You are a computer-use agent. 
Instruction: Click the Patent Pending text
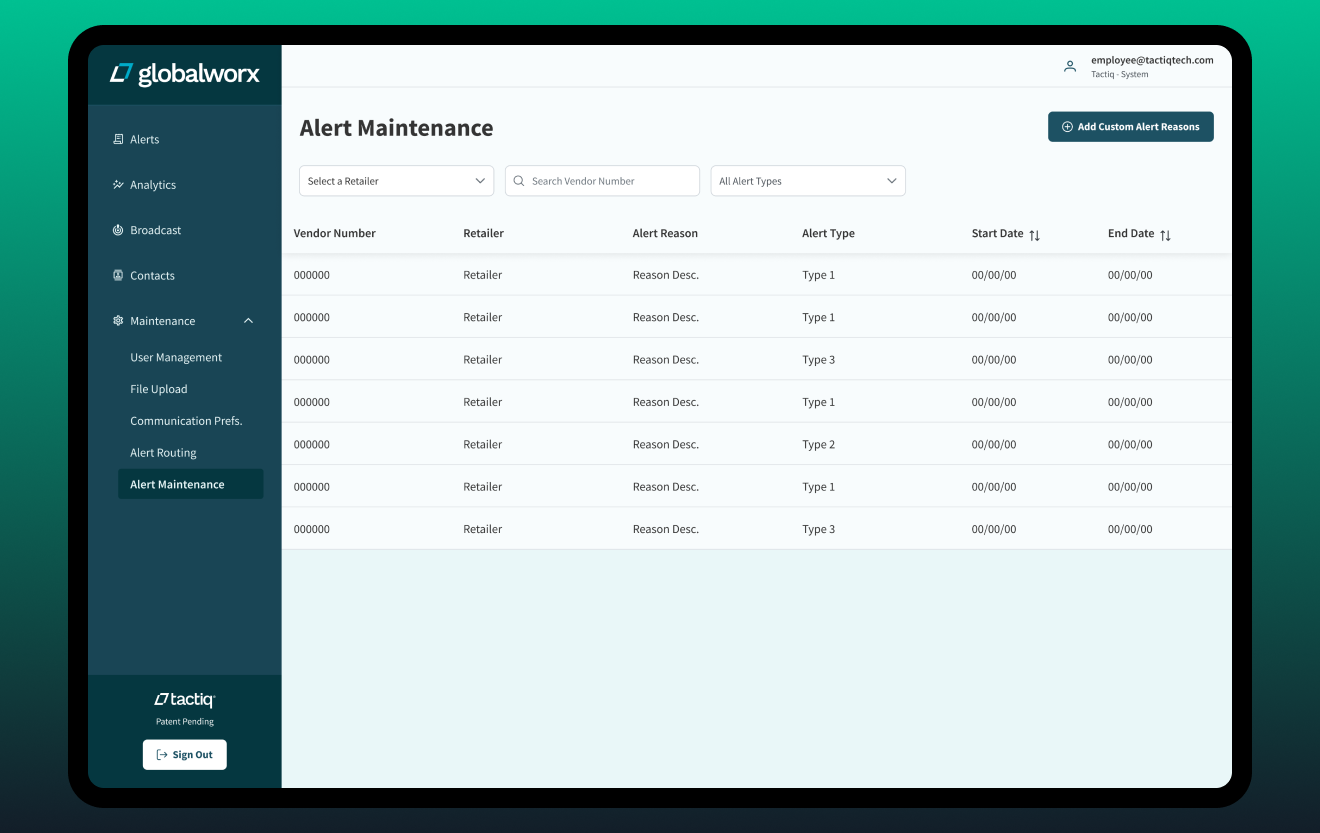[185, 722]
